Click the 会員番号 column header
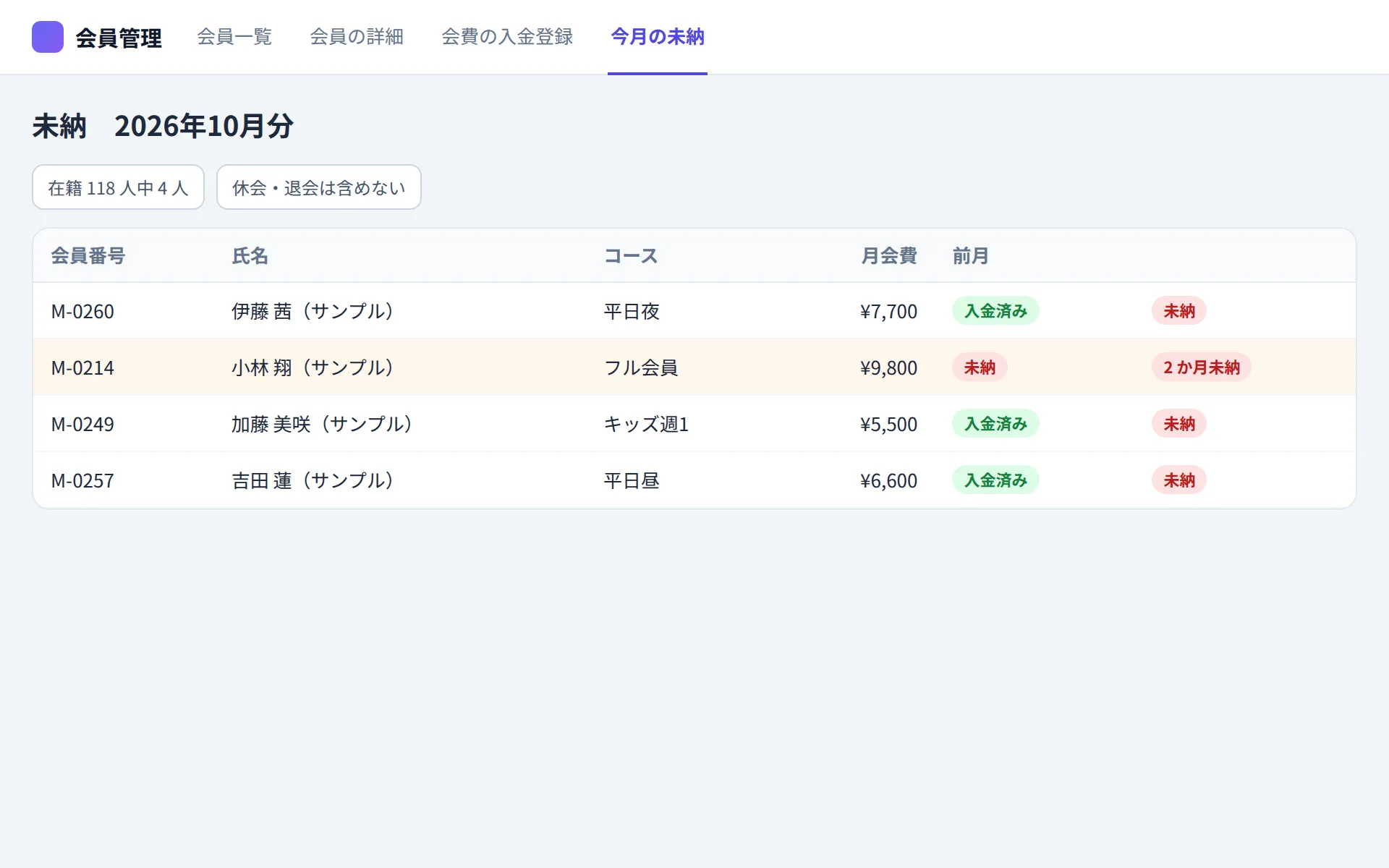Screen dimensions: 1389x868 (x=88, y=255)
